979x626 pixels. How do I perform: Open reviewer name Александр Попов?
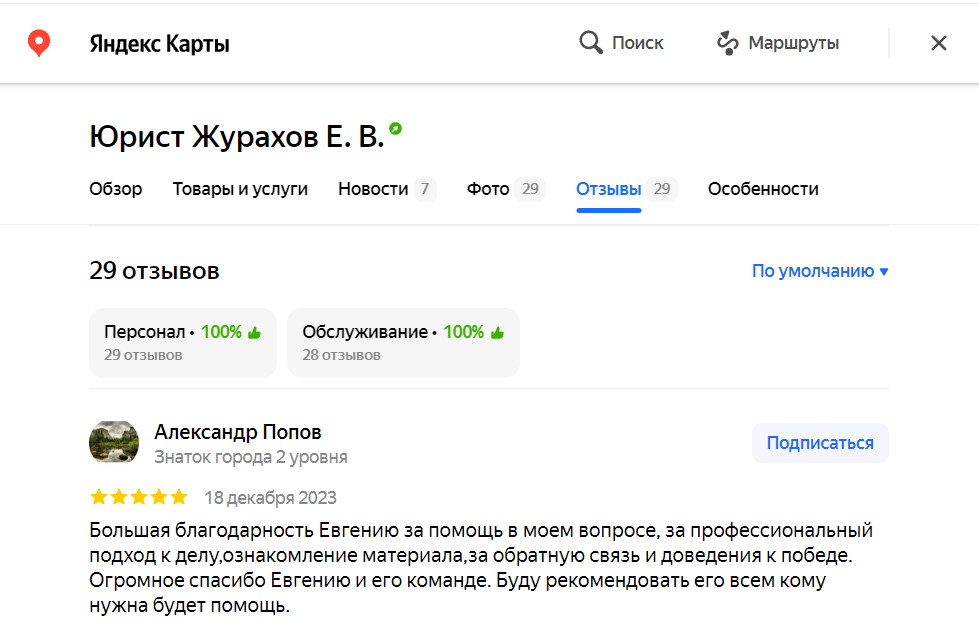238,432
